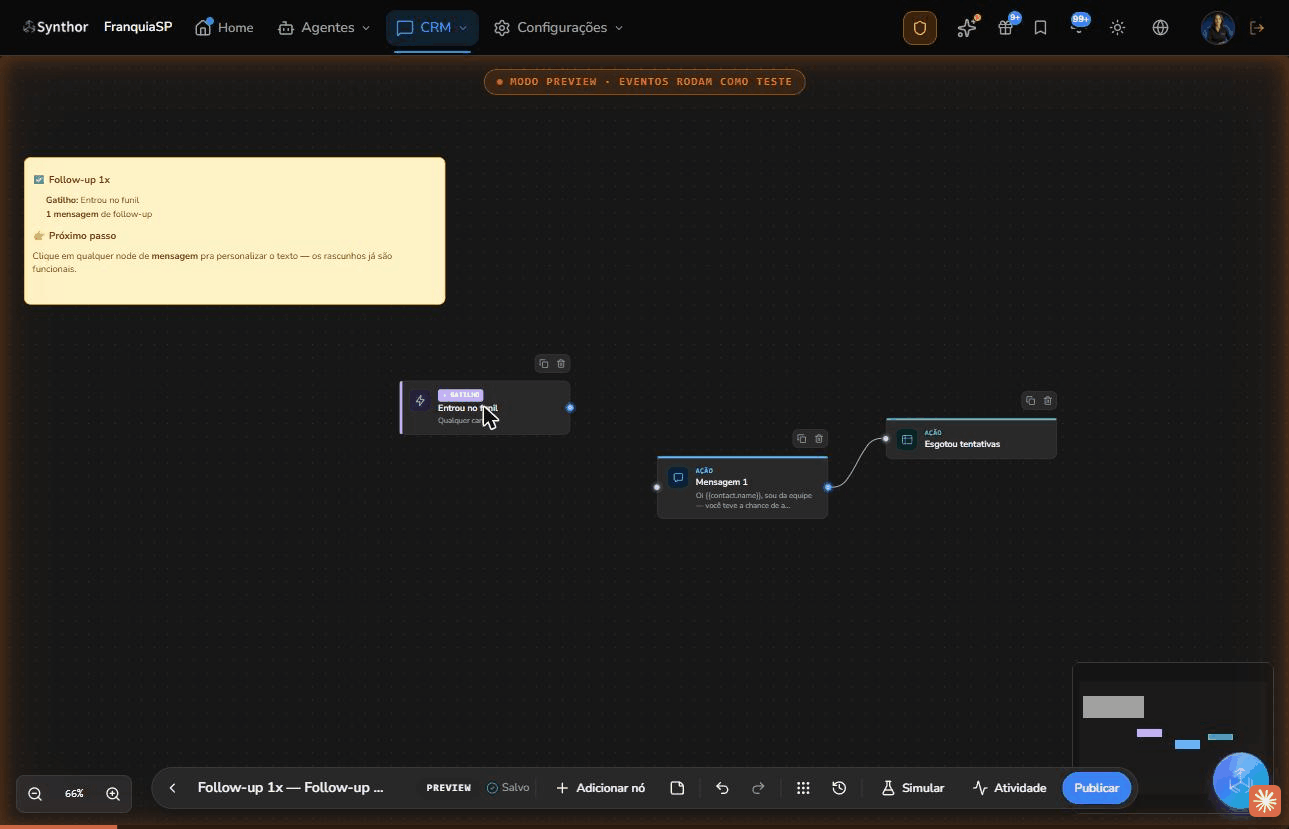
Task: Open the CRM dropdown menu
Action: 432,28
